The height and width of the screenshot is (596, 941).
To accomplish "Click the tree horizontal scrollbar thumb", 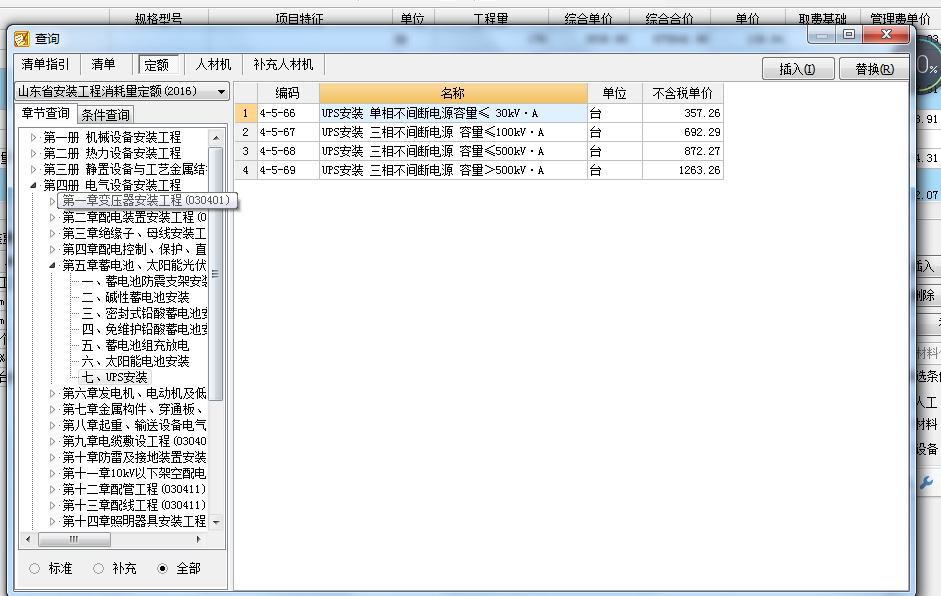I will tap(74, 539).
